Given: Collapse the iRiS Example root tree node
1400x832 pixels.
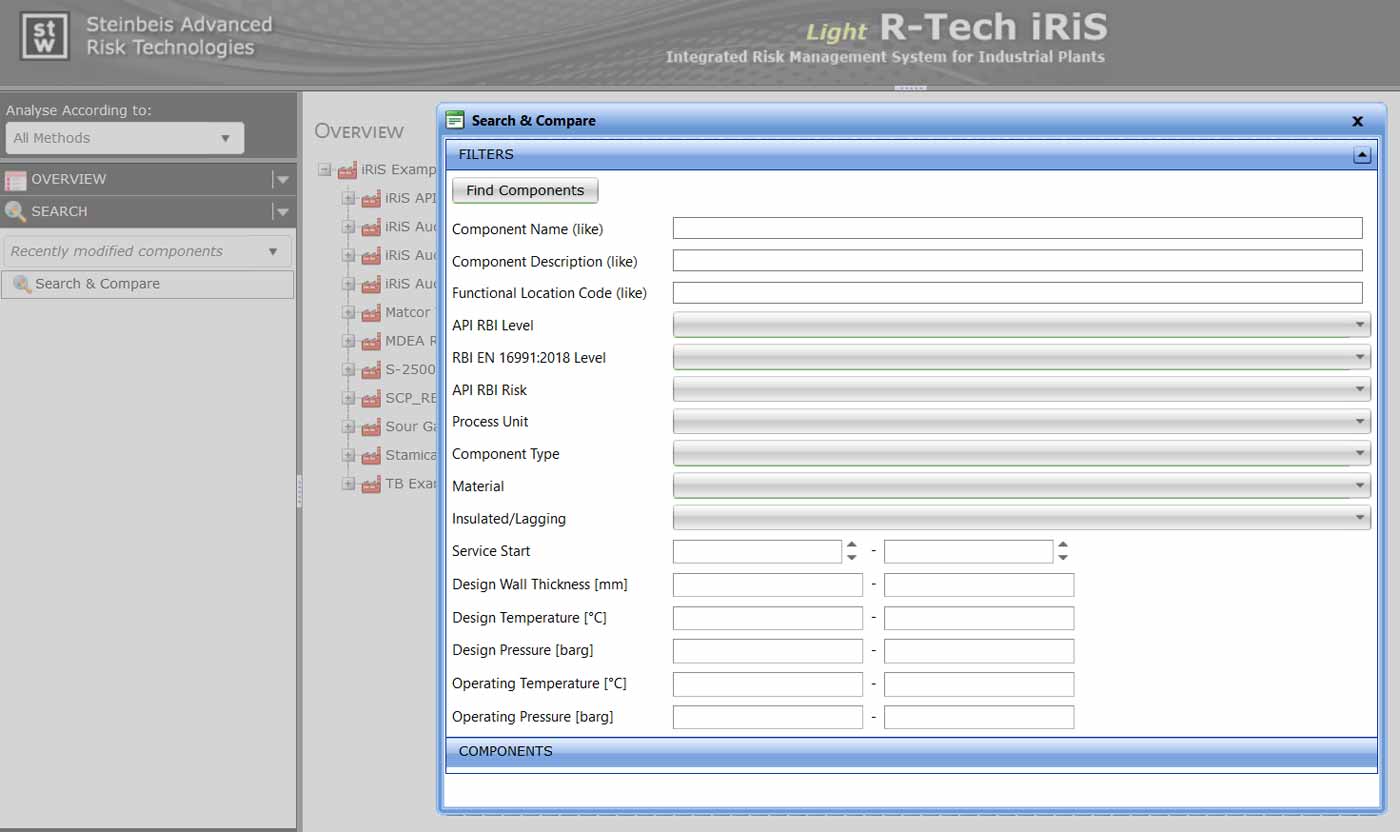Looking at the screenshot, I should [325, 170].
